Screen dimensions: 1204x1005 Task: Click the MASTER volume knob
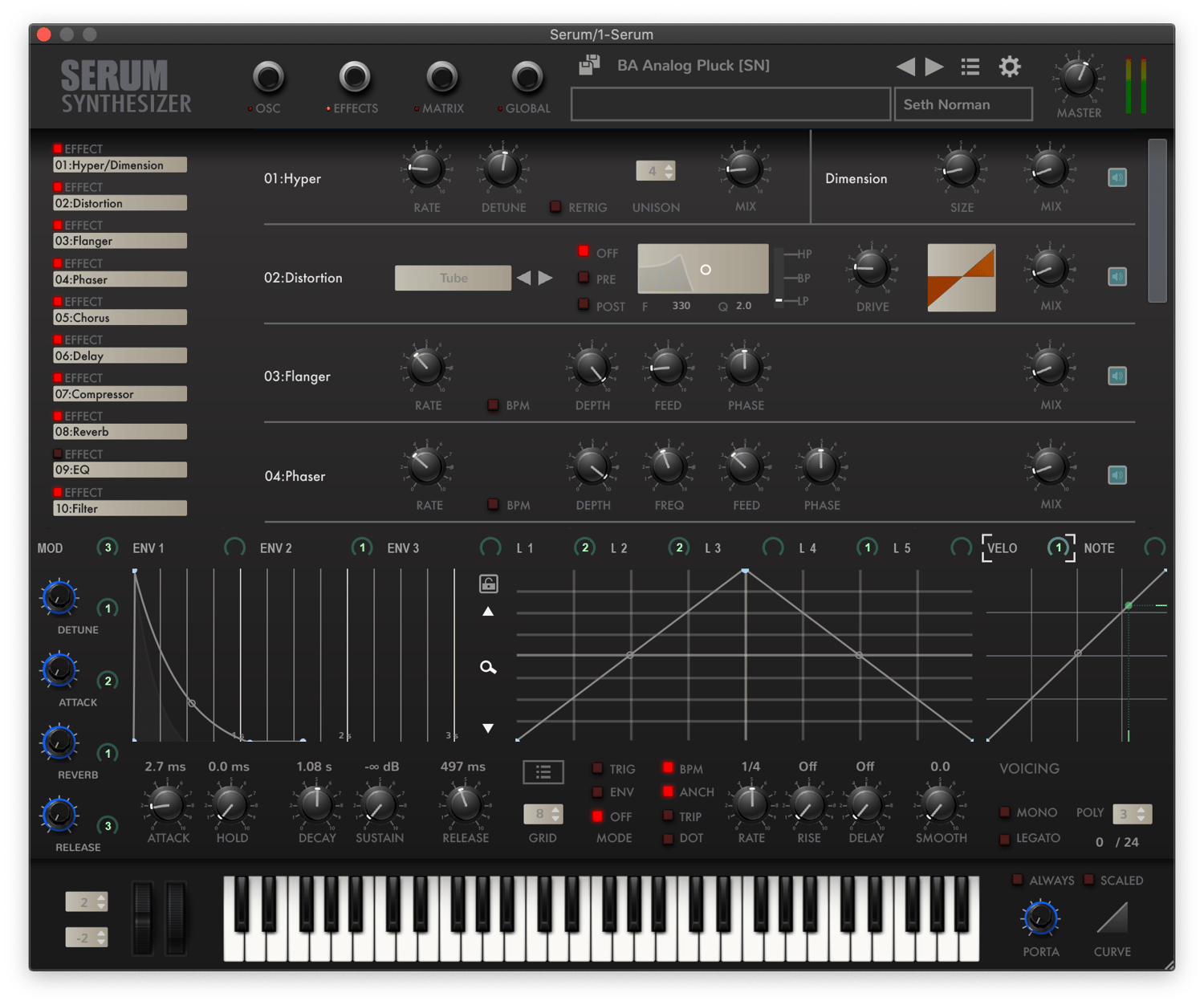(x=1078, y=79)
